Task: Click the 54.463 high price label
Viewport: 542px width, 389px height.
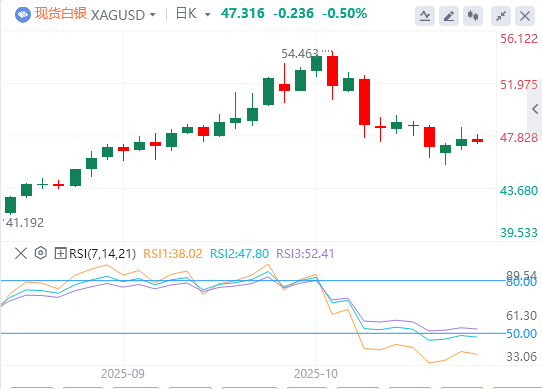Action: 300,54
